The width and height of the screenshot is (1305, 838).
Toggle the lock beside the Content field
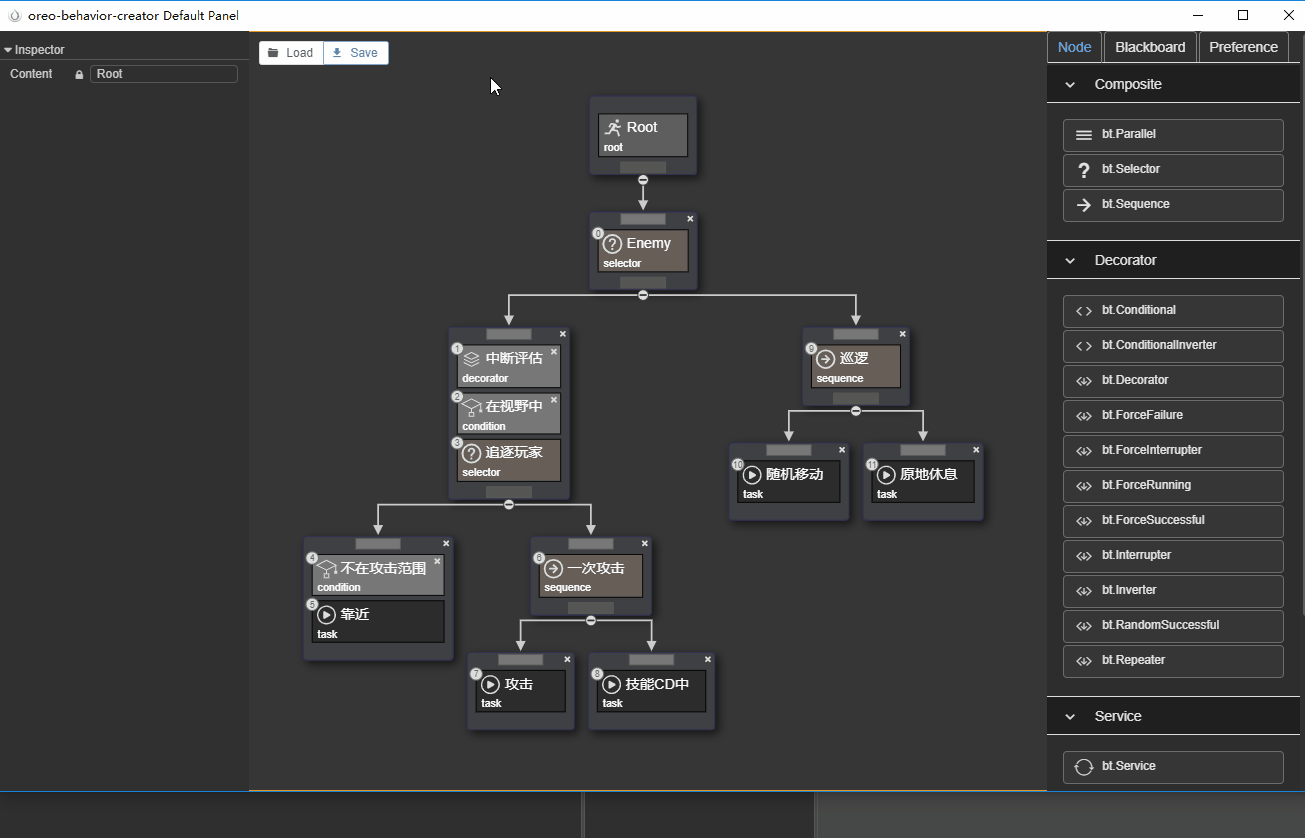click(x=78, y=73)
